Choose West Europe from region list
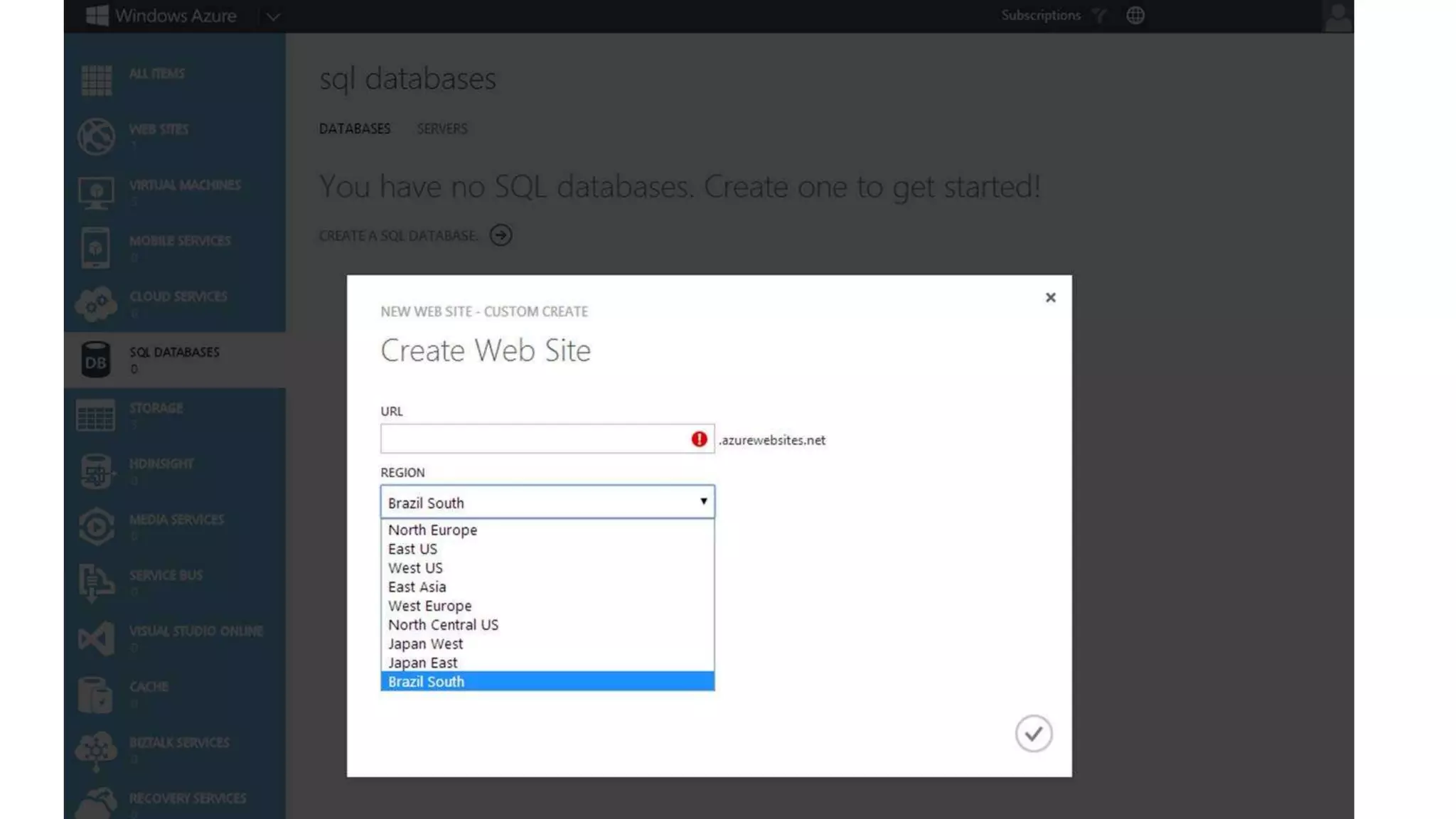This screenshot has width=1456, height=819. coord(429,606)
